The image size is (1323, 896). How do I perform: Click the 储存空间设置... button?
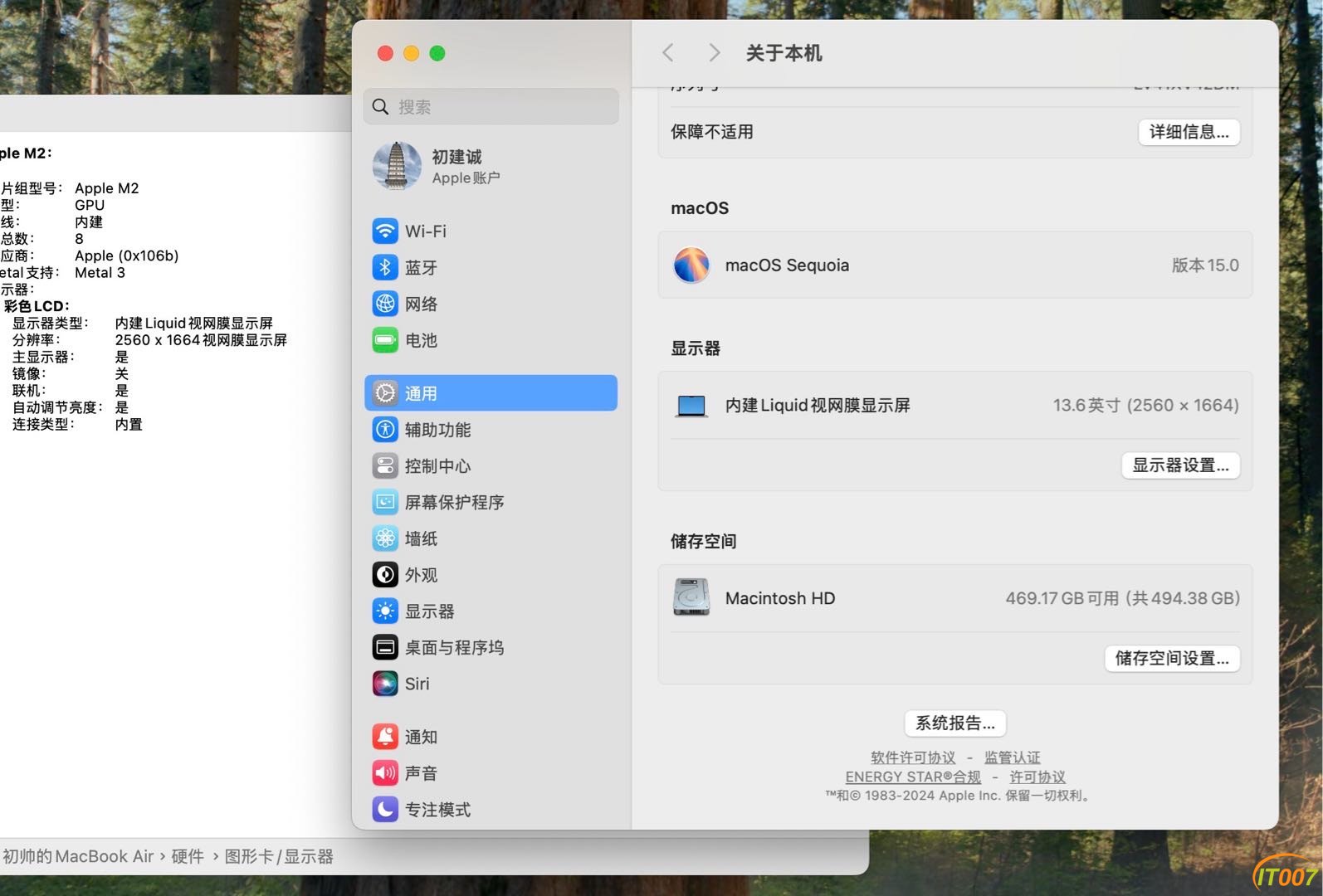click(x=1172, y=659)
